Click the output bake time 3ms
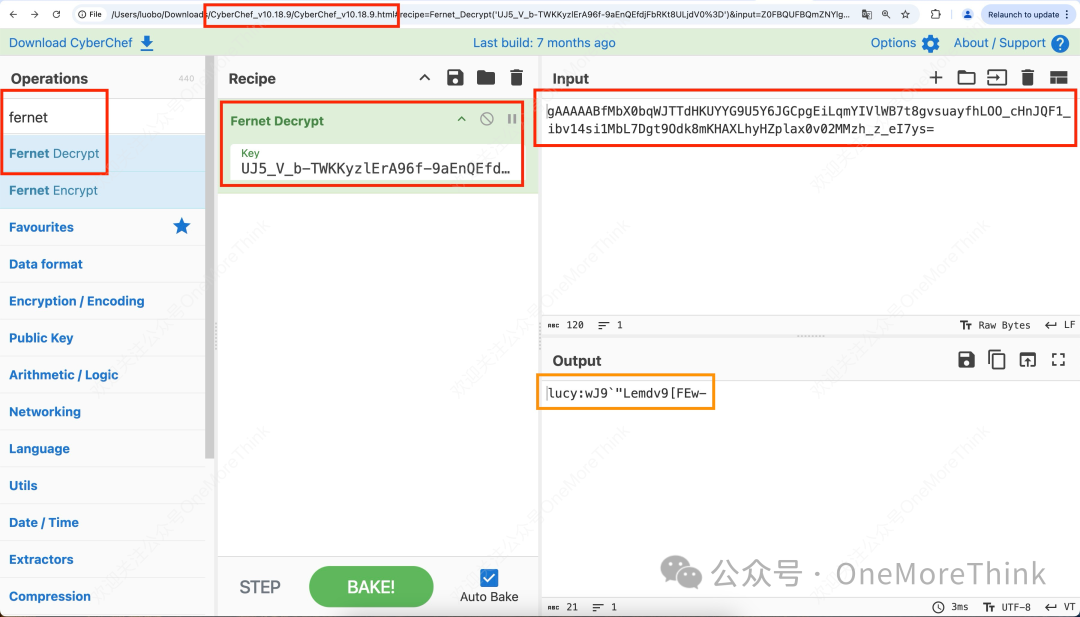Screen dimensions: 1080x617 click(951, 607)
